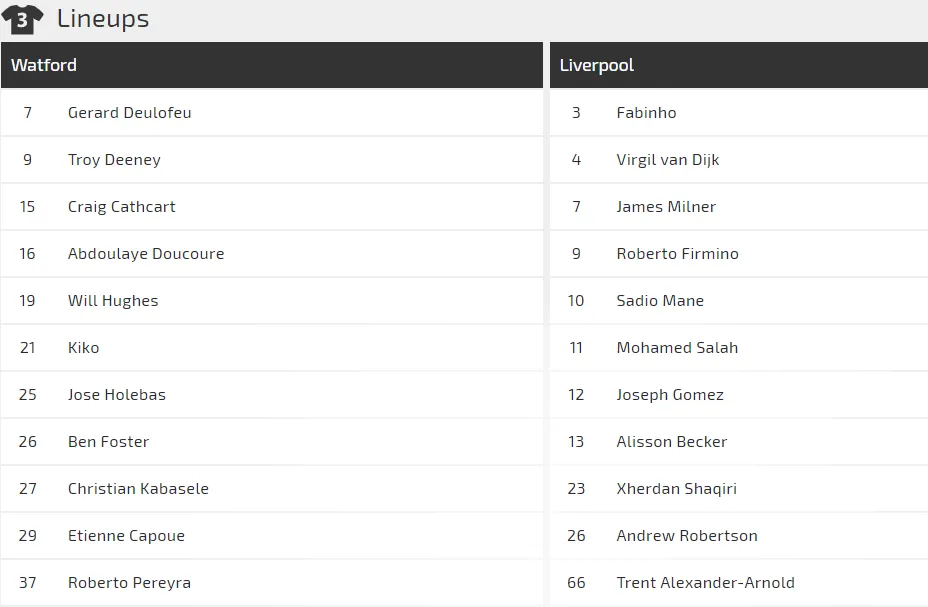Click Kiko in the Watford list
This screenshot has height=607, width=928.
[83, 348]
